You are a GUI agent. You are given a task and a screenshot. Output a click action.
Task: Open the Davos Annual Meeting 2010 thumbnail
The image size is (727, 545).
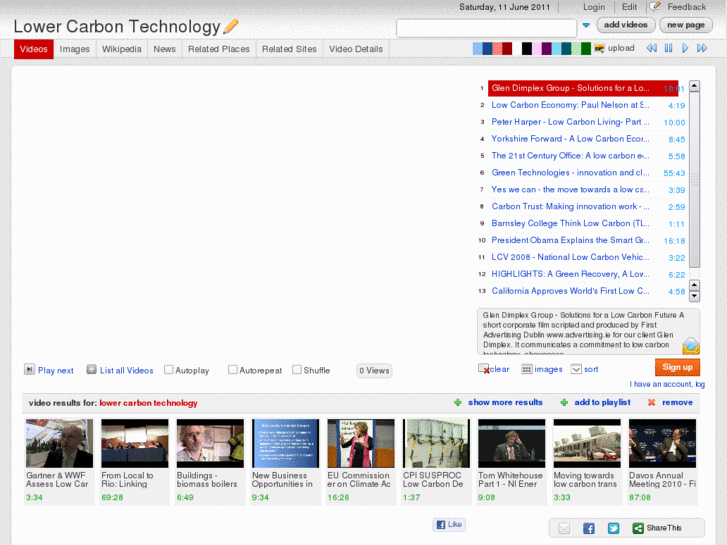point(662,443)
